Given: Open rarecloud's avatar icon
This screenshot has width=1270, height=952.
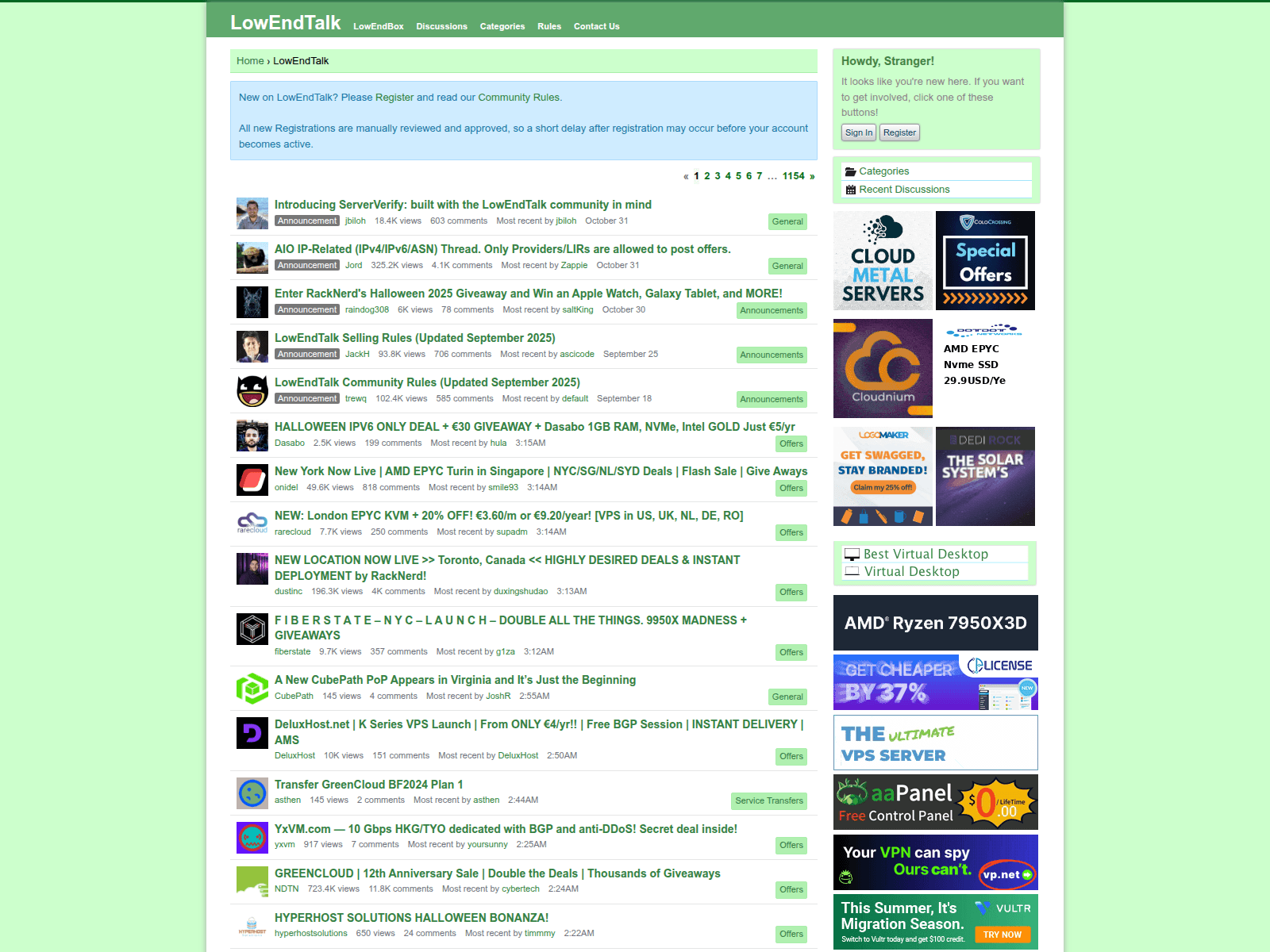Looking at the screenshot, I should pyautogui.click(x=252, y=524).
